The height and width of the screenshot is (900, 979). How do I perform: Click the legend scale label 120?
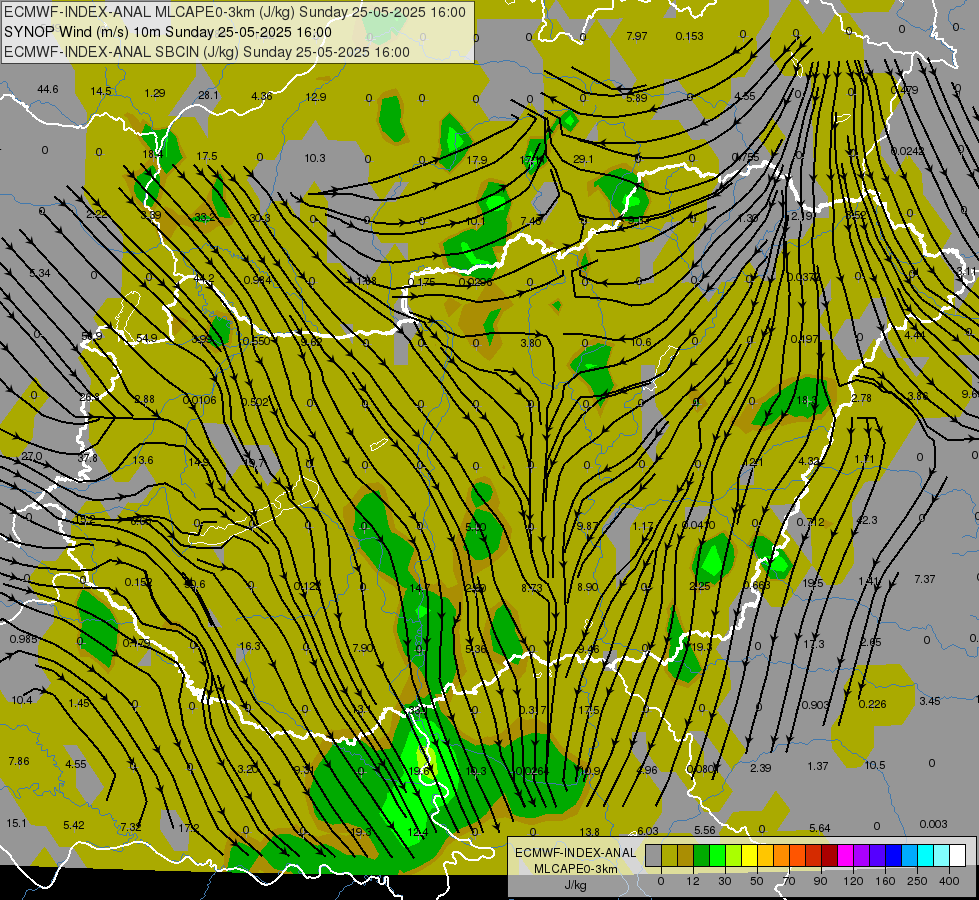(x=853, y=881)
